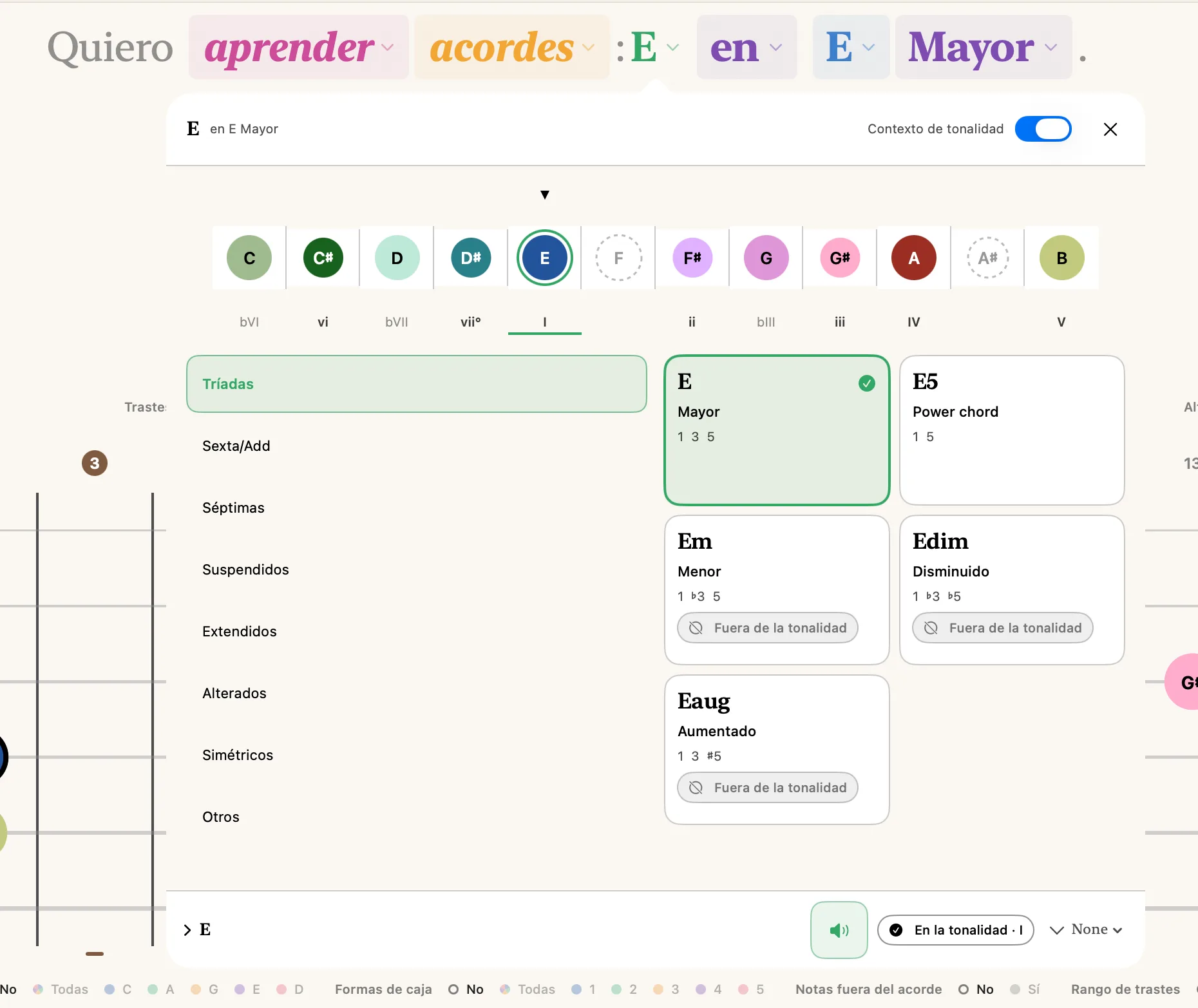Select the G# root note circle
The image size is (1198, 1008).
tap(840, 258)
